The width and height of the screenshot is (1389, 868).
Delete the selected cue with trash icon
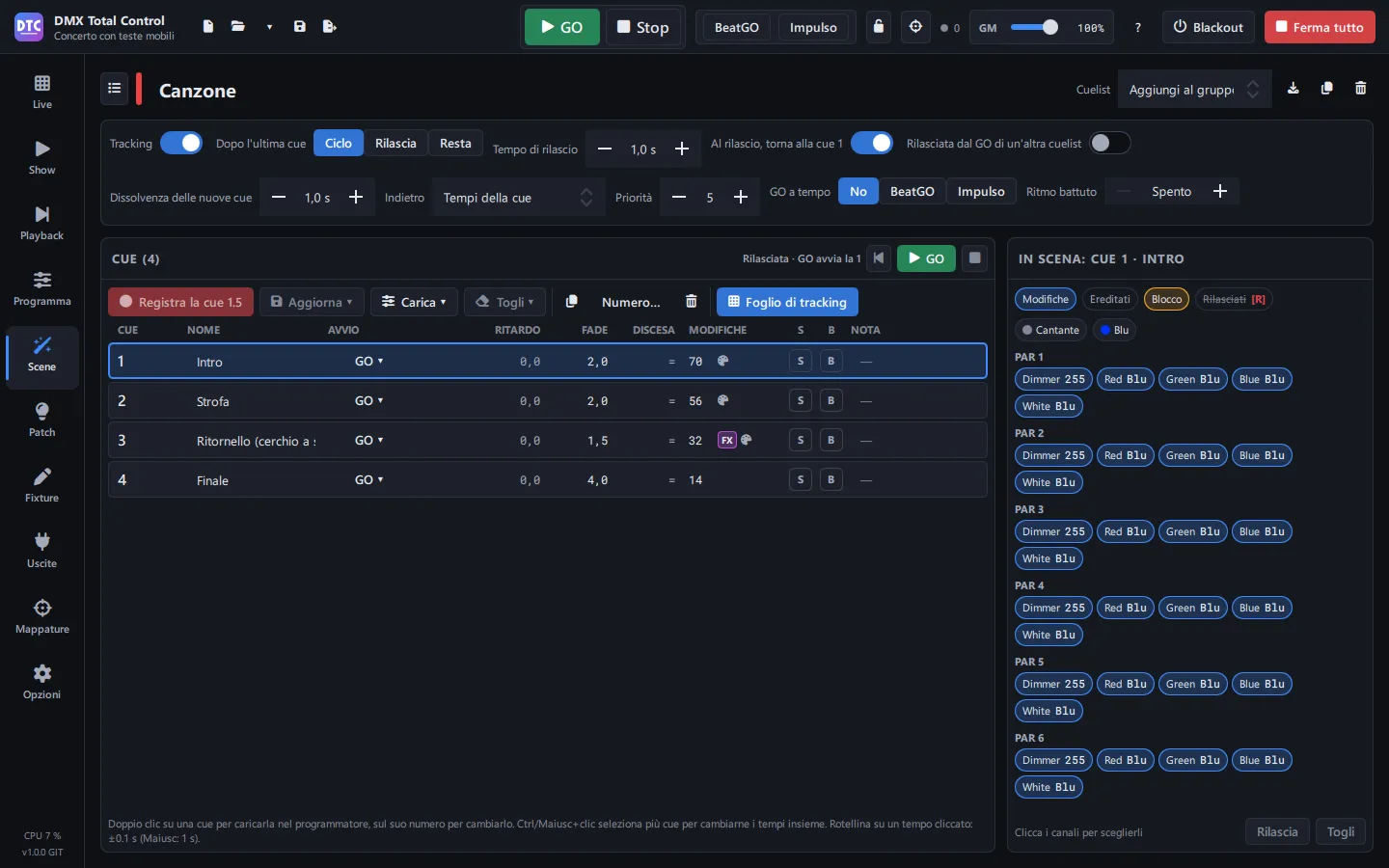[x=692, y=302]
